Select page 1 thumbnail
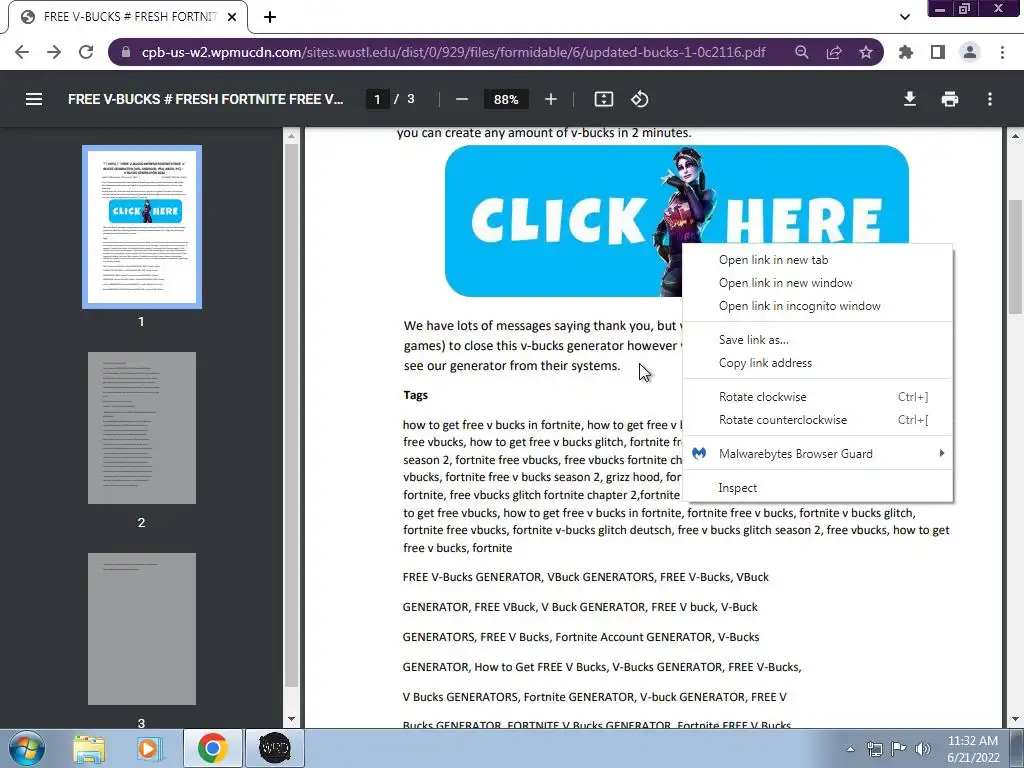Image resolution: width=1024 pixels, height=768 pixels. [142, 227]
